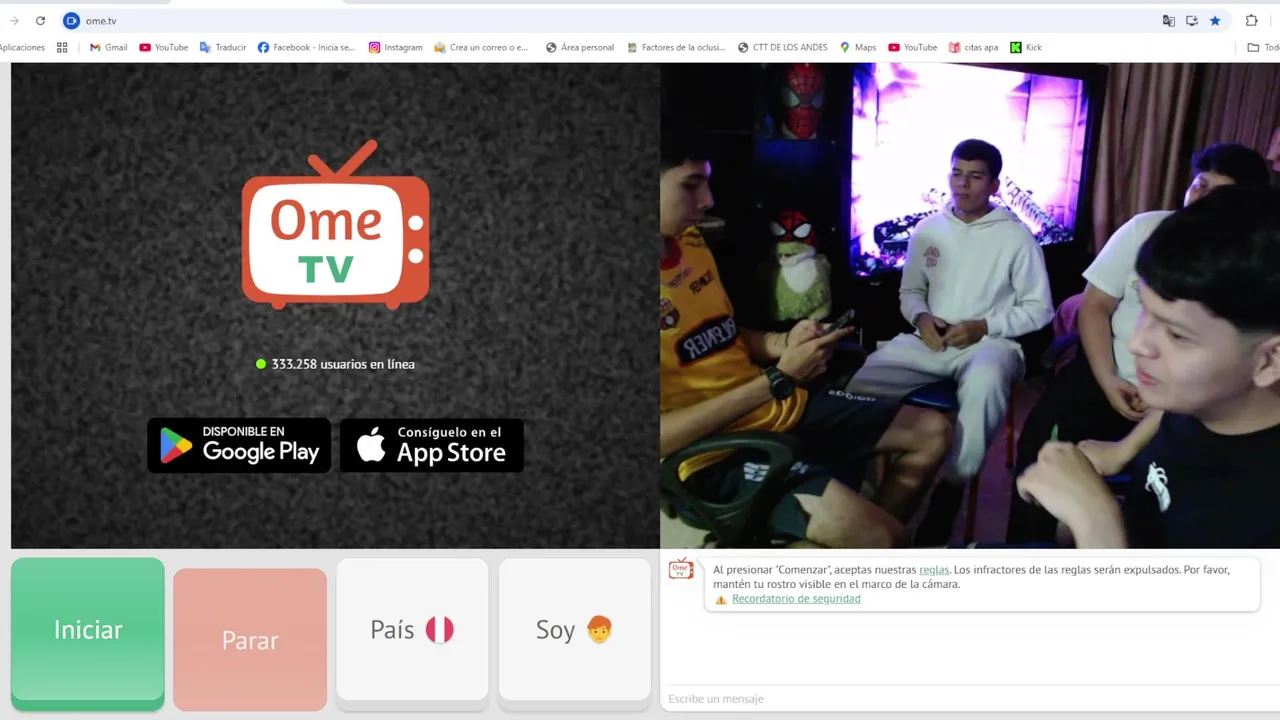
Task: Open the Facebook - Inicia se... bookmark
Action: [306, 47]
